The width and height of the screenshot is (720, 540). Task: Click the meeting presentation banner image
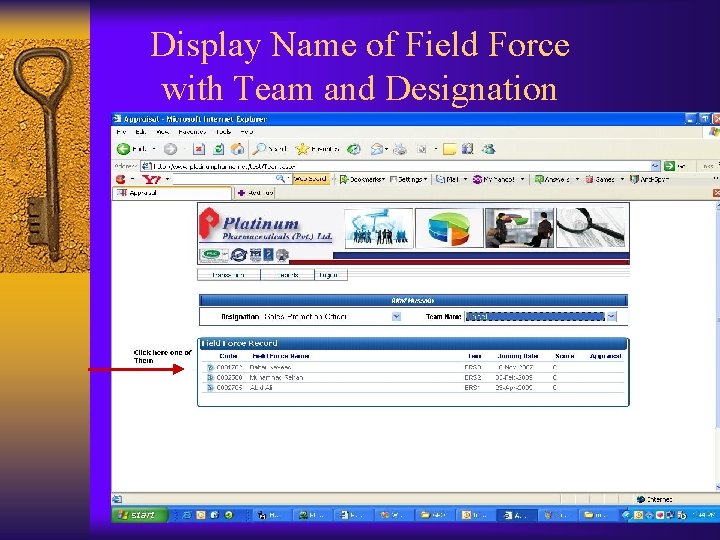tap(519, 228)
